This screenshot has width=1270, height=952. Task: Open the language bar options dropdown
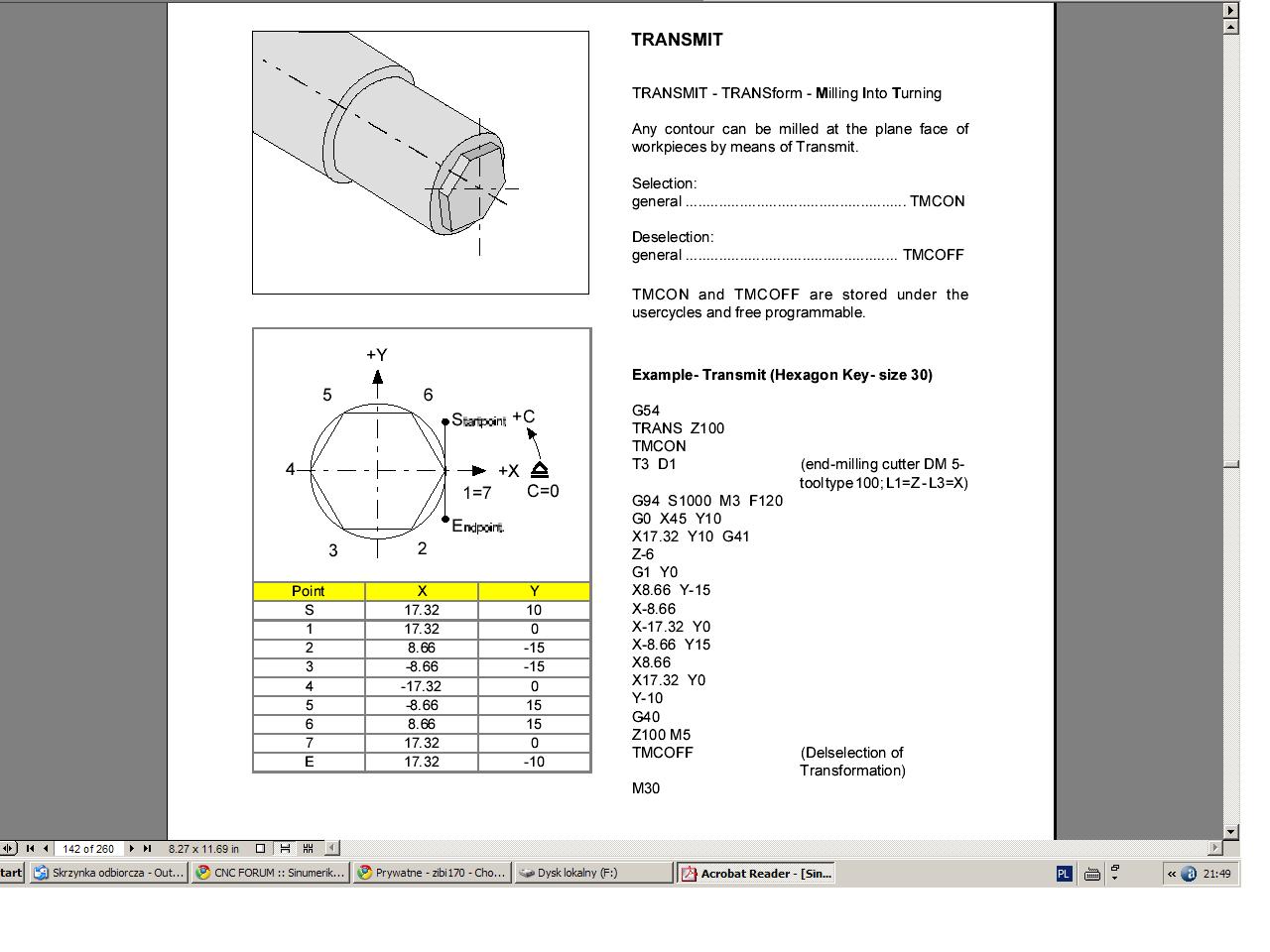click(1115, 877)
